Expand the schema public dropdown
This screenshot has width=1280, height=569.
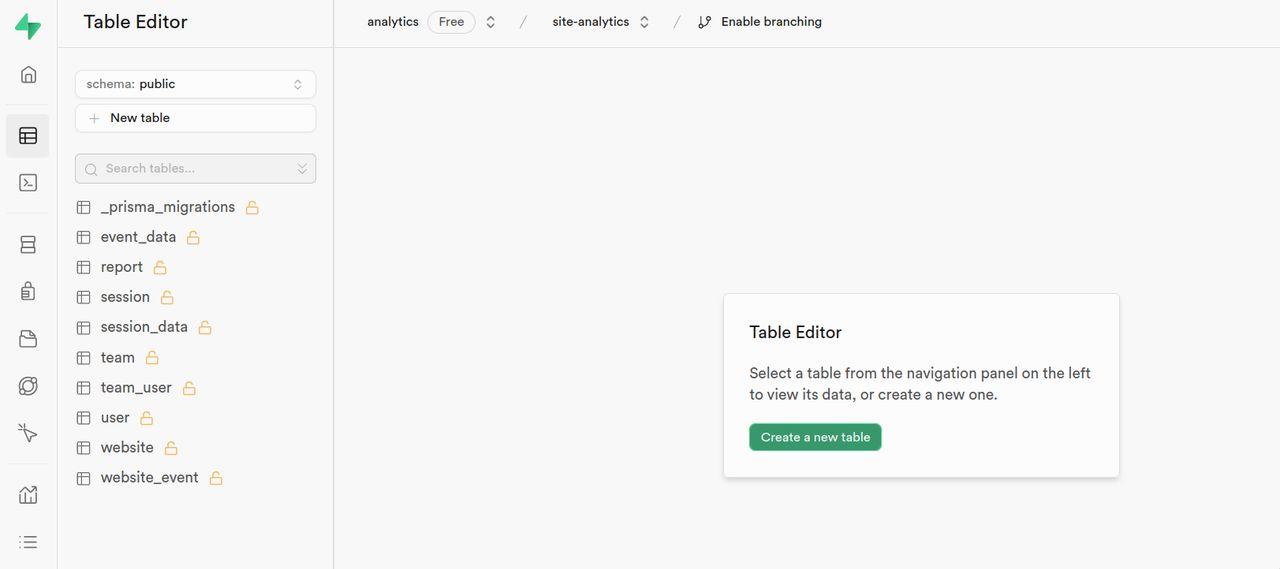pos(195,84)
